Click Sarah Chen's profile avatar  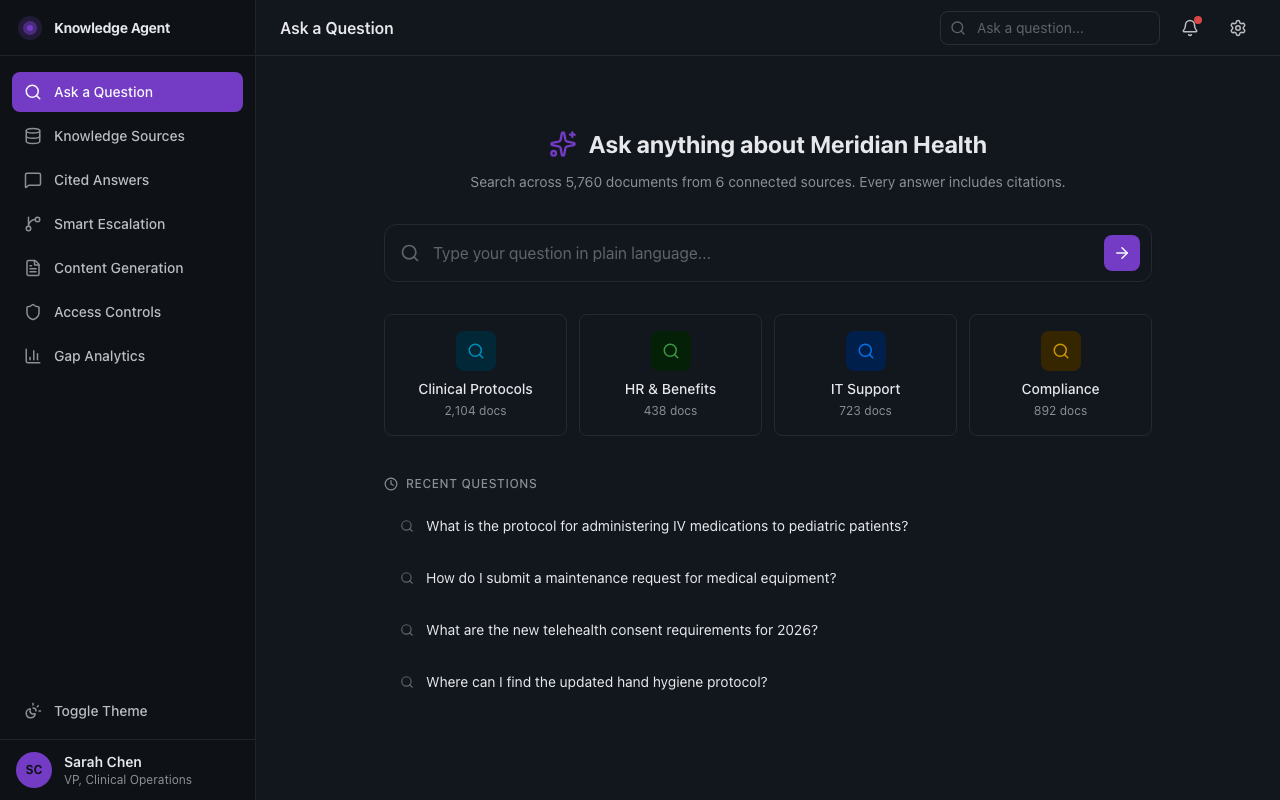pos(33,769)
